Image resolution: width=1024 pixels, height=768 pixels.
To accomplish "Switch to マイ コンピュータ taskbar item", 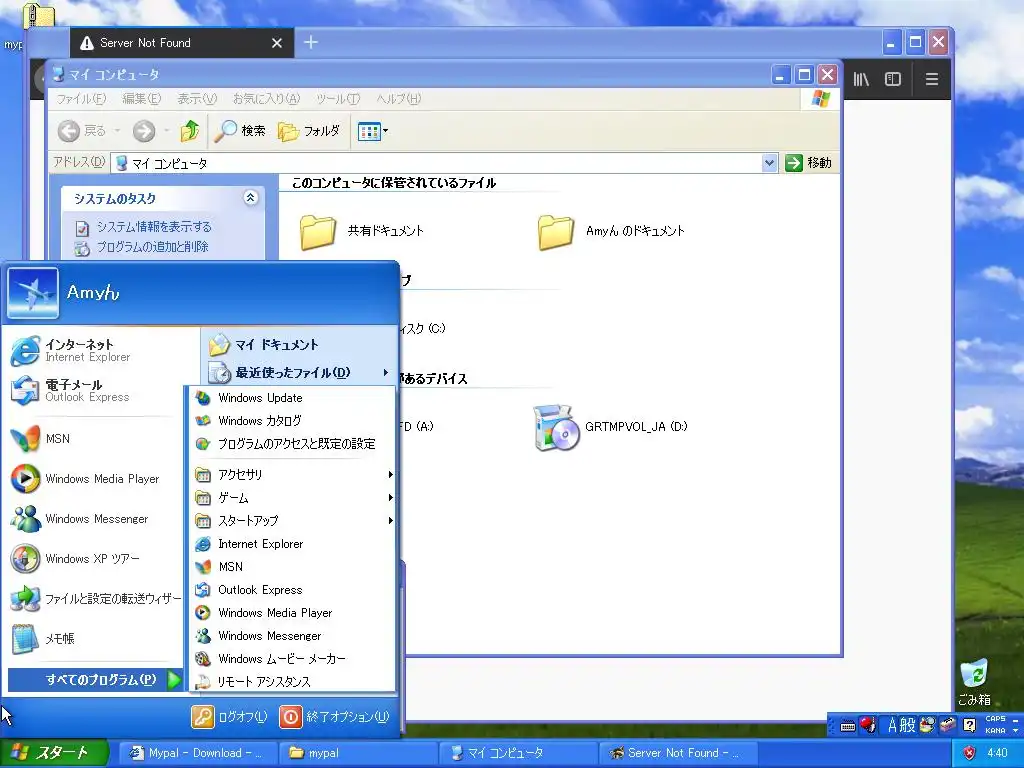I will [x=519, y=753].
